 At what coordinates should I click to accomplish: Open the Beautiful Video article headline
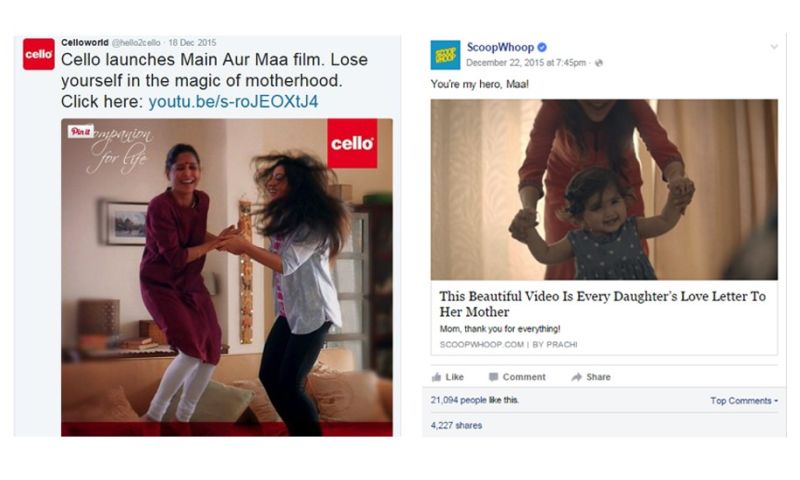click(603, 304)
